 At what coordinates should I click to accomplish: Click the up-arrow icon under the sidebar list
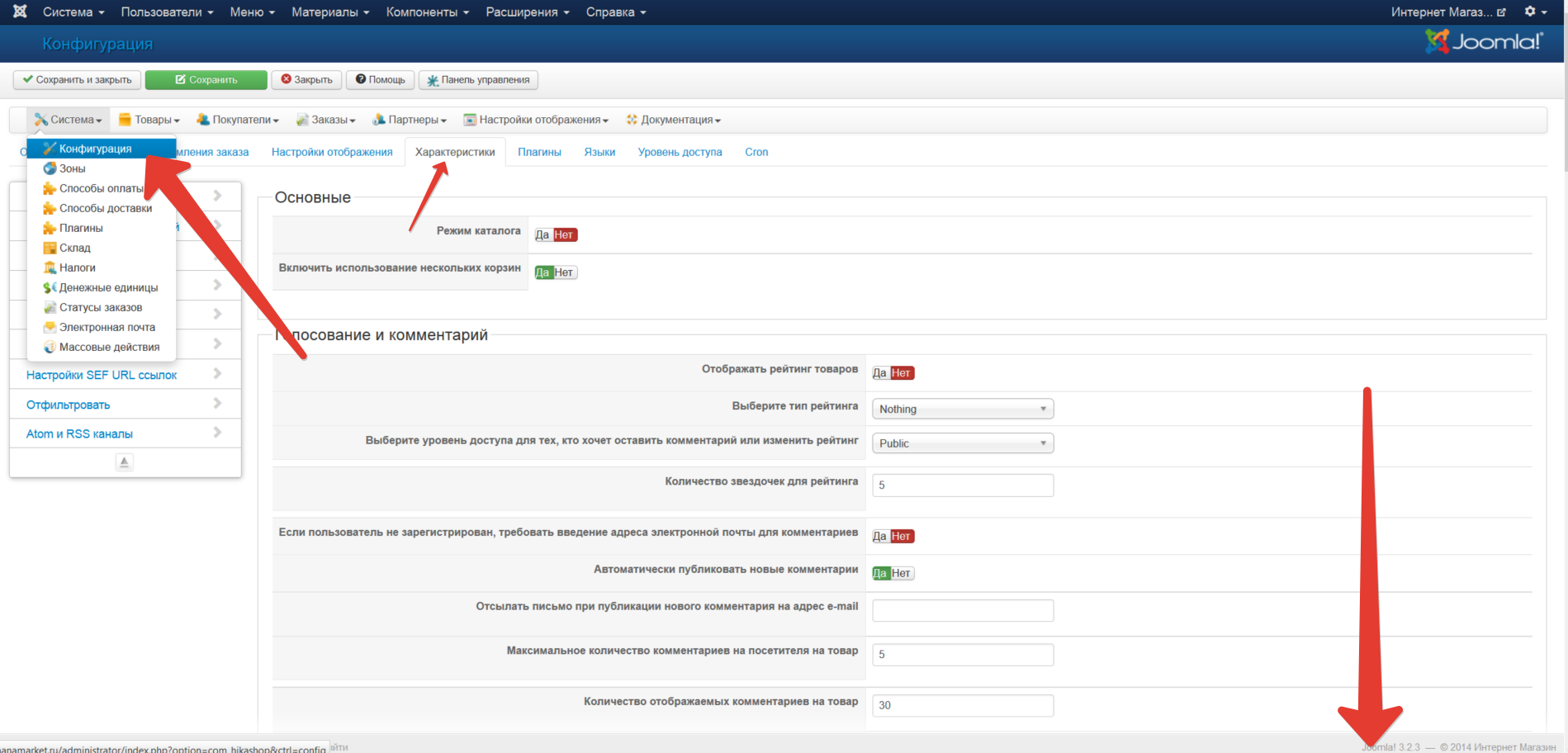125,462
